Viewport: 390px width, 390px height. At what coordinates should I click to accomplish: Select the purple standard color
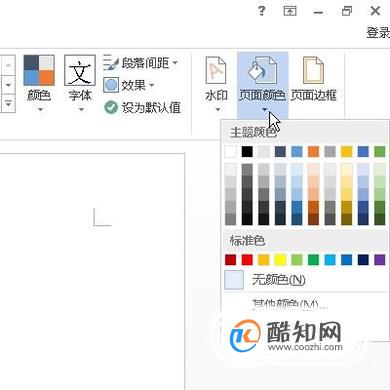[x=380, y=260]
